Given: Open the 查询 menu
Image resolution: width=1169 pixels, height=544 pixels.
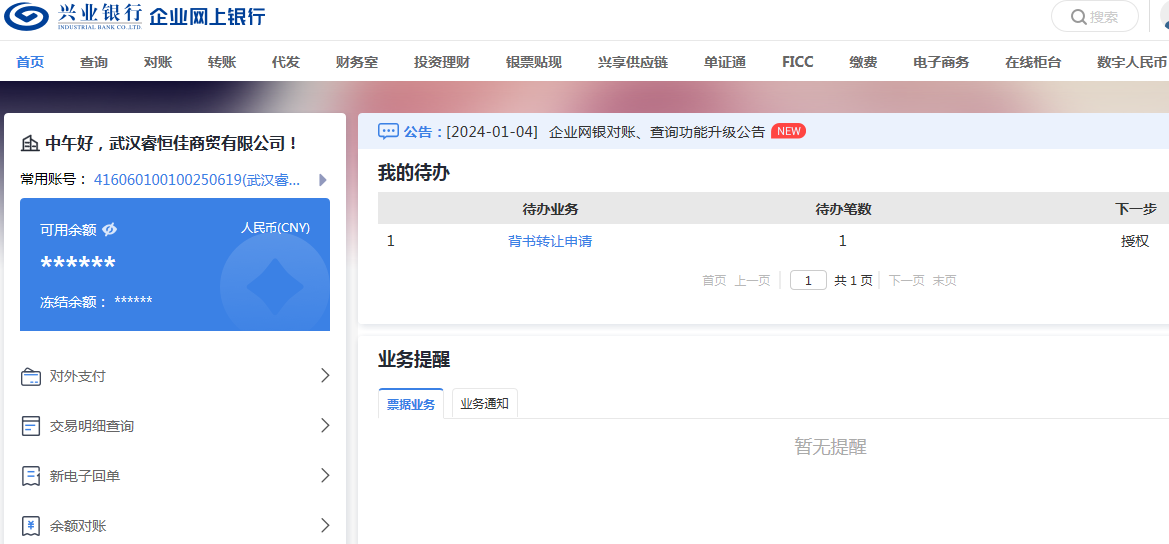Looking at the screenshot, I should pyautogui.click(x=94, y=63).
